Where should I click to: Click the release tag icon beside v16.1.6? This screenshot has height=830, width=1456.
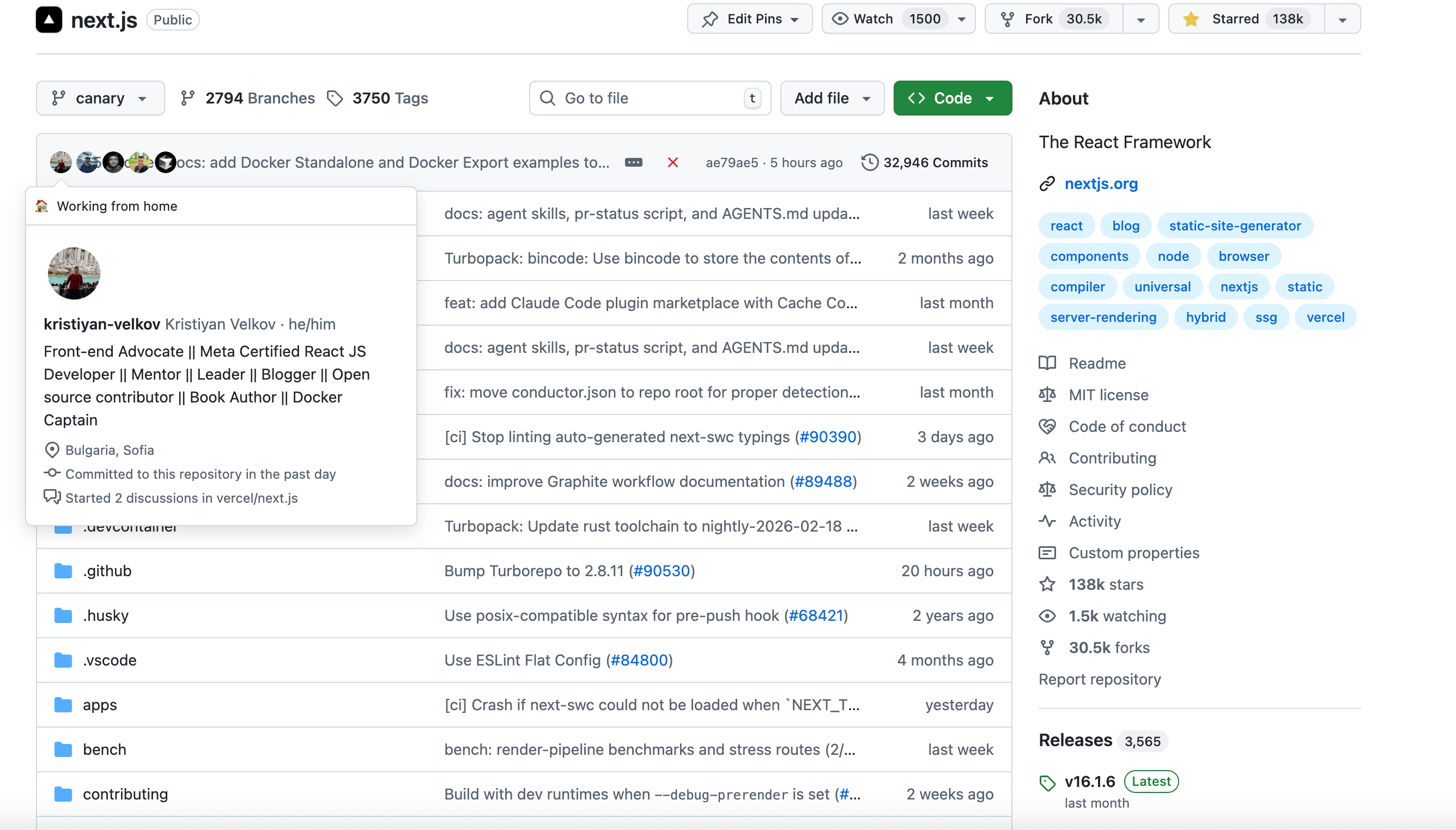pos(1047,783)
